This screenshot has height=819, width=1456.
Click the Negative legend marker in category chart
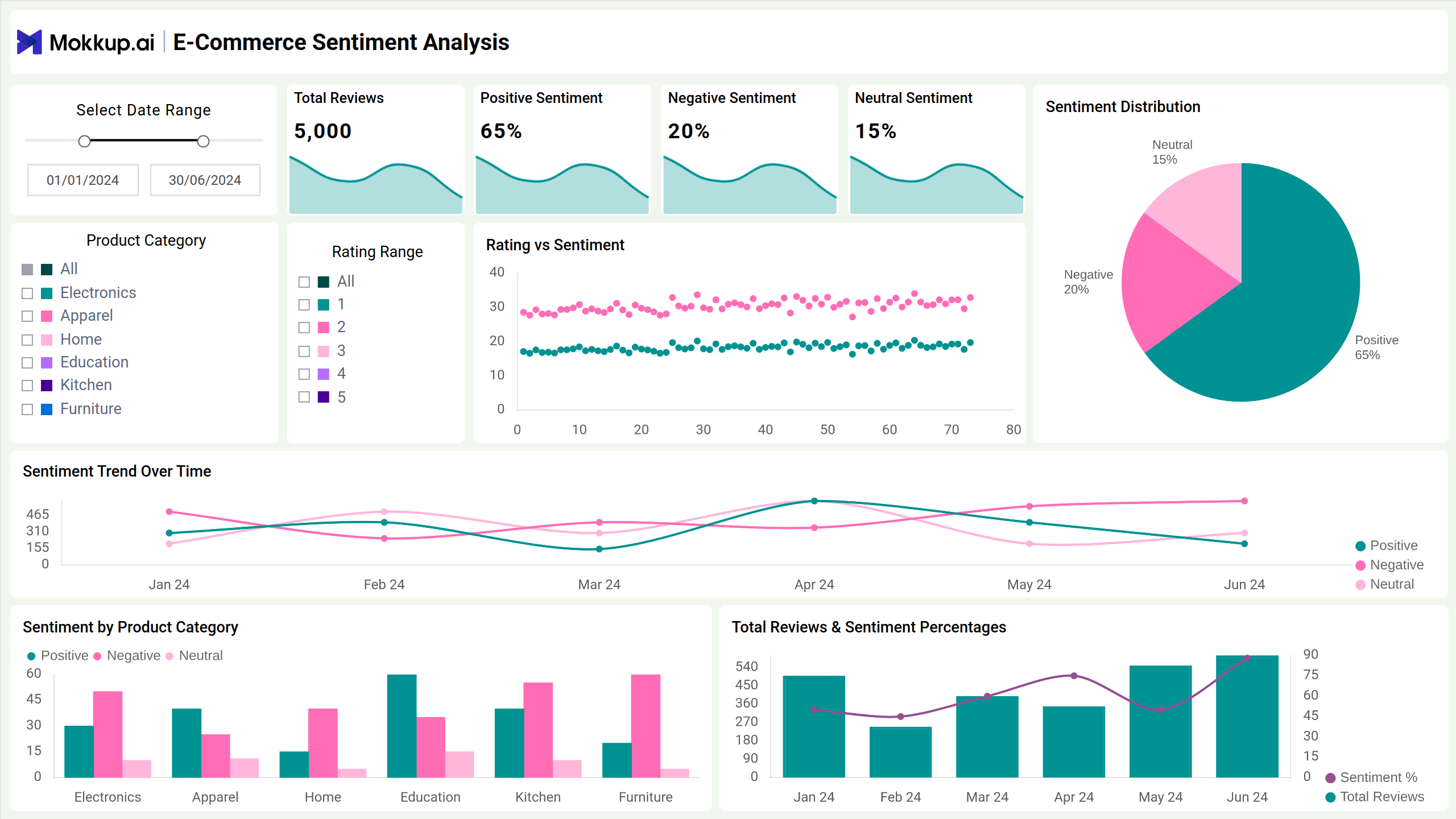coord(97,656)
